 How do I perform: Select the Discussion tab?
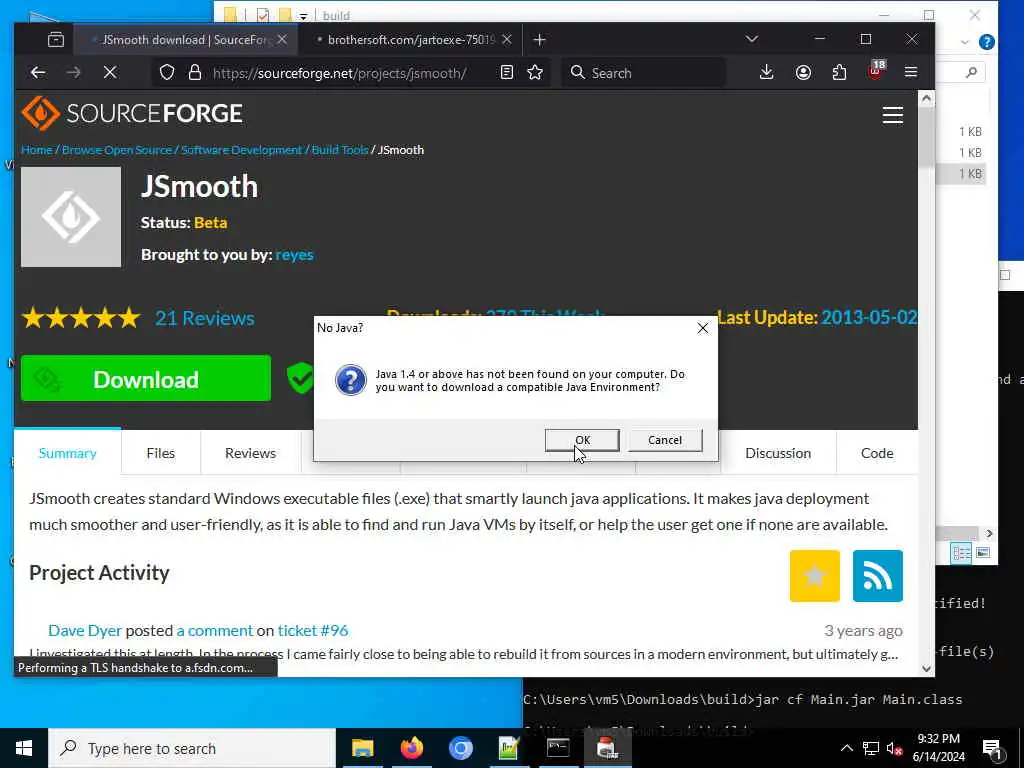(x=778, y=453)
